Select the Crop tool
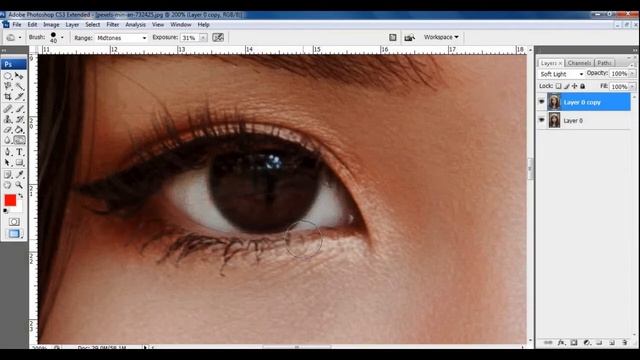This screenshot has height=360, width=640. pyautogui.click(x=8, y=97)
